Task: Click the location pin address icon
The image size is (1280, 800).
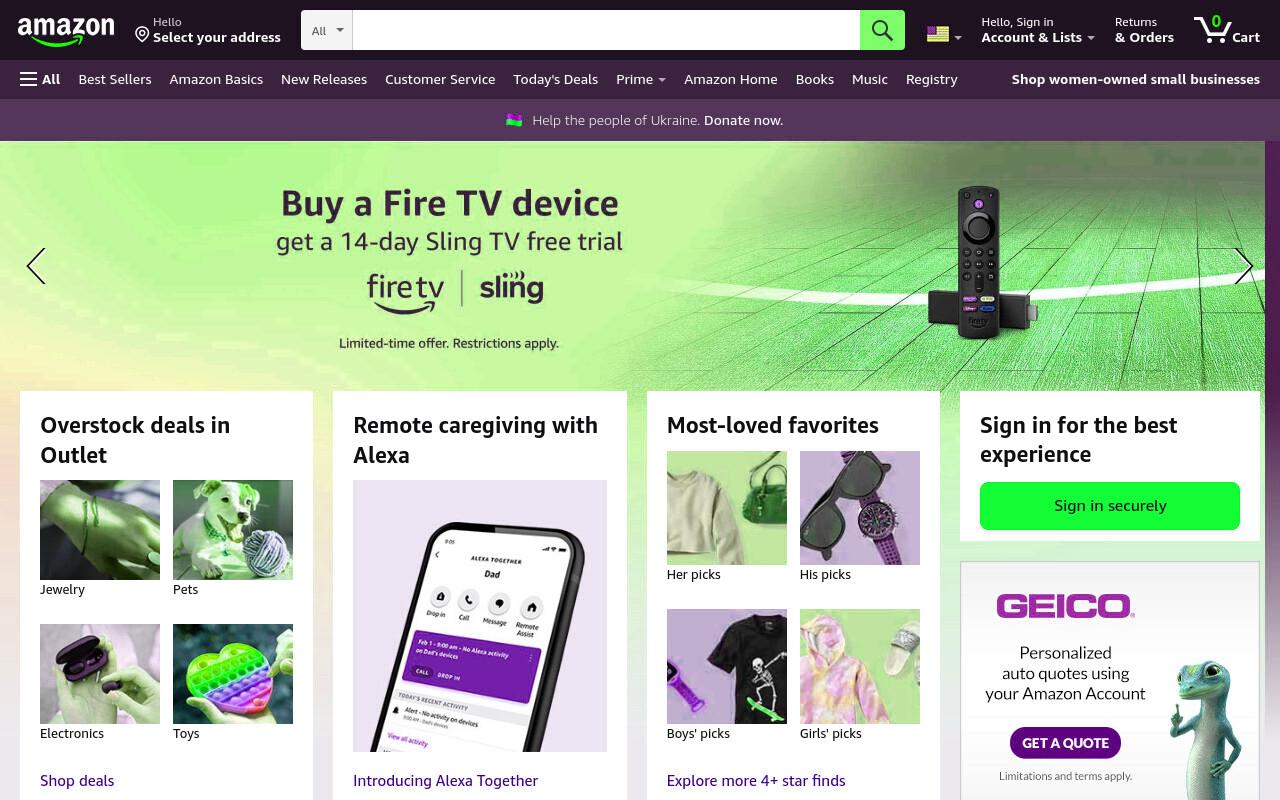Action: tap(142, 35)
